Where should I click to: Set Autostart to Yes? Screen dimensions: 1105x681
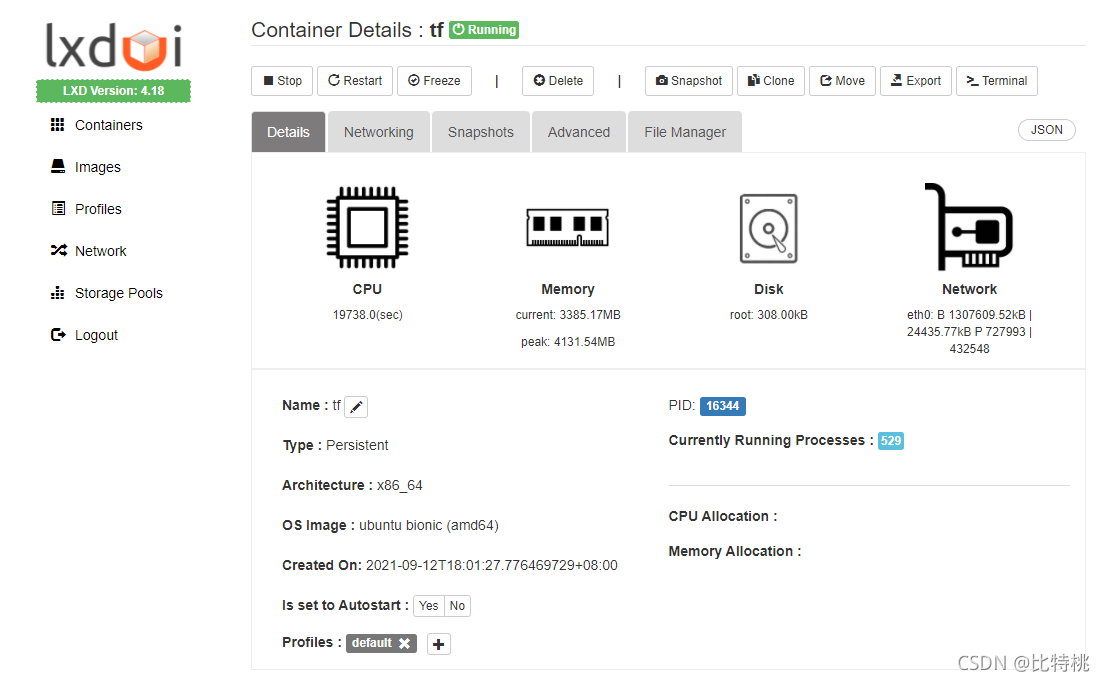coord(428,606)
